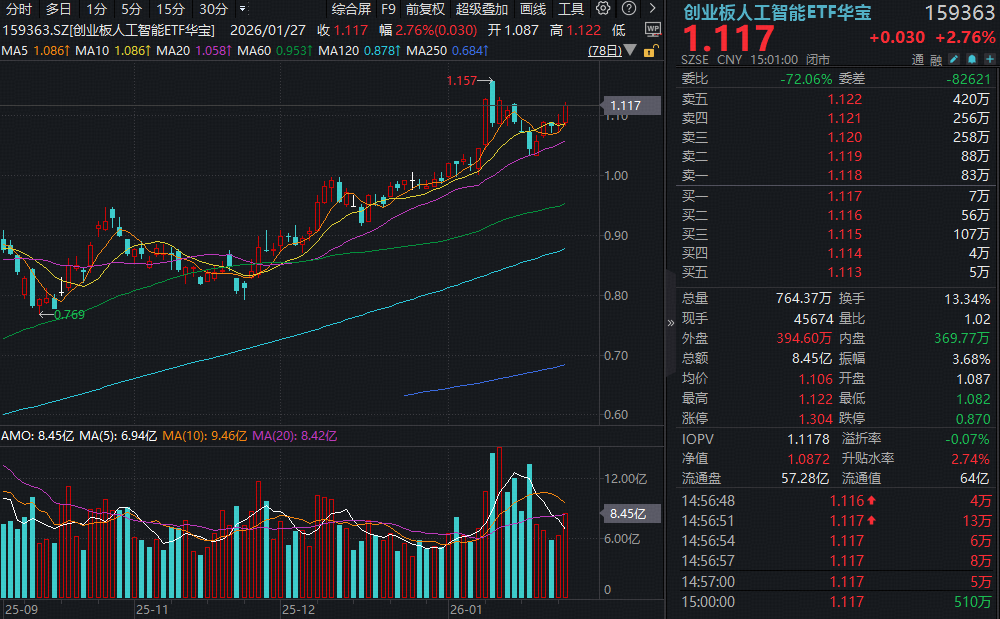Enable 超级叠加 overlay mode

tap(479, 9)
